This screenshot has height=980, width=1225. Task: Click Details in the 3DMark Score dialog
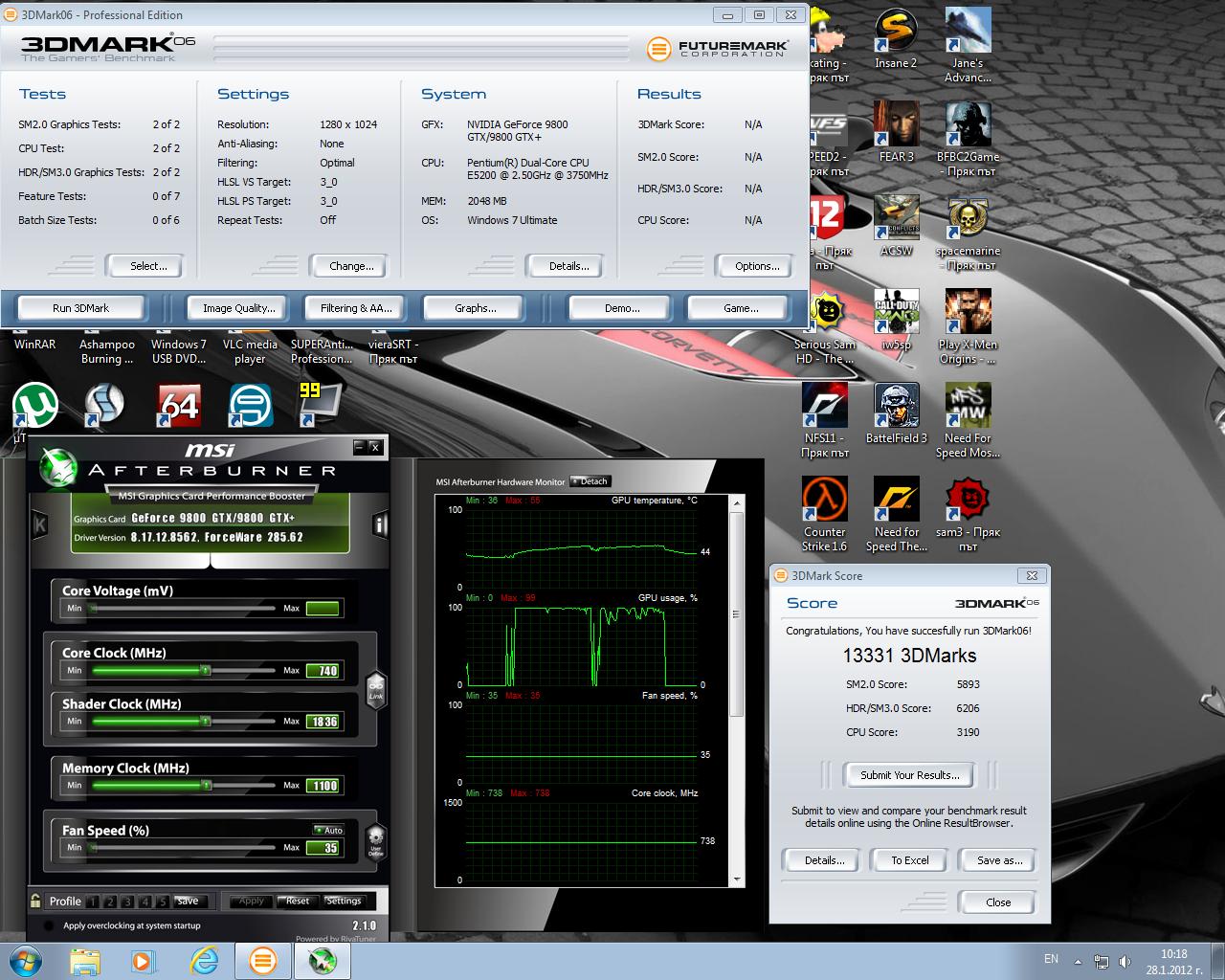point(824,860)
